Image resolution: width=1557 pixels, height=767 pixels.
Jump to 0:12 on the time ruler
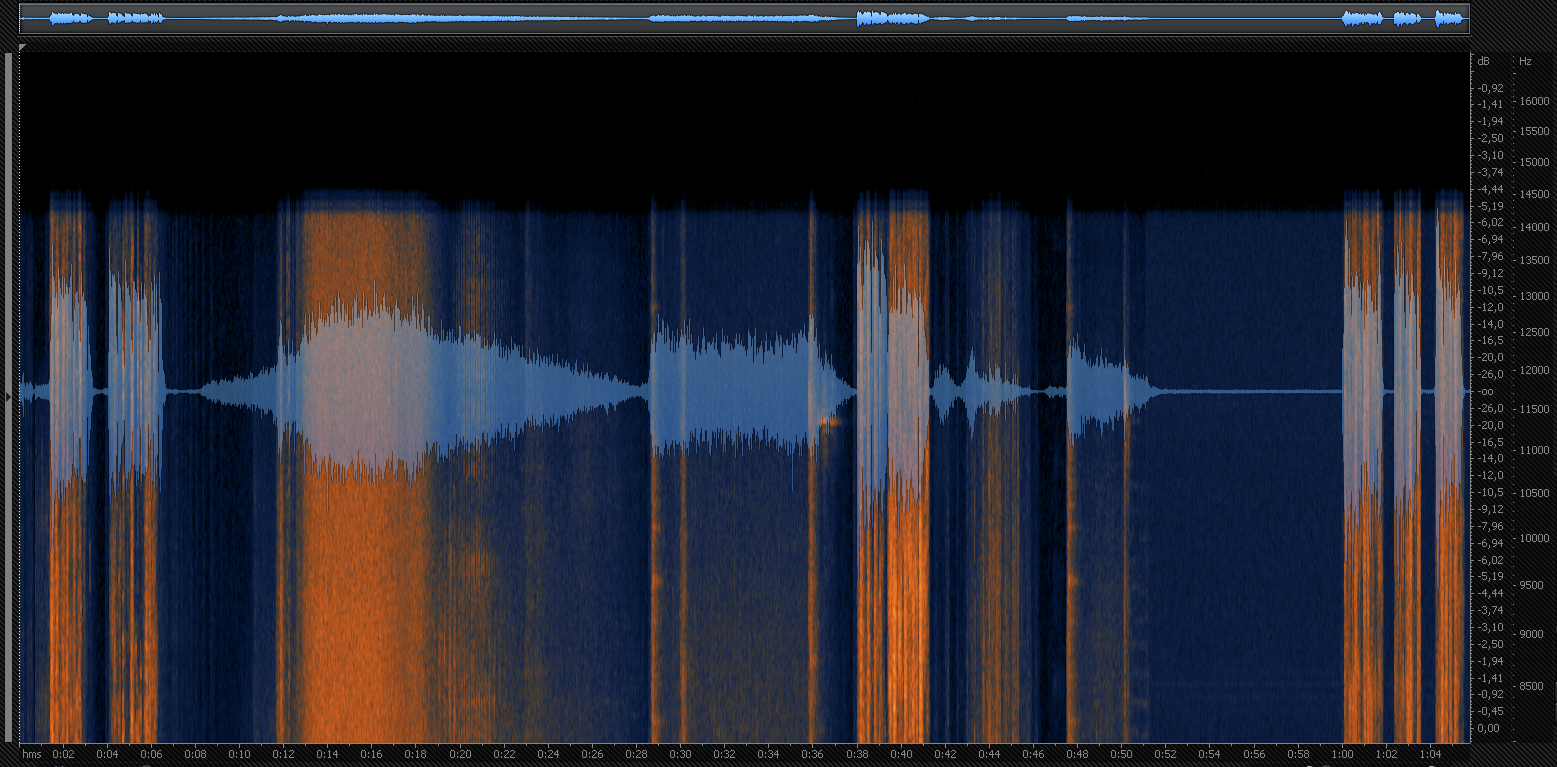tap(283, 754)
